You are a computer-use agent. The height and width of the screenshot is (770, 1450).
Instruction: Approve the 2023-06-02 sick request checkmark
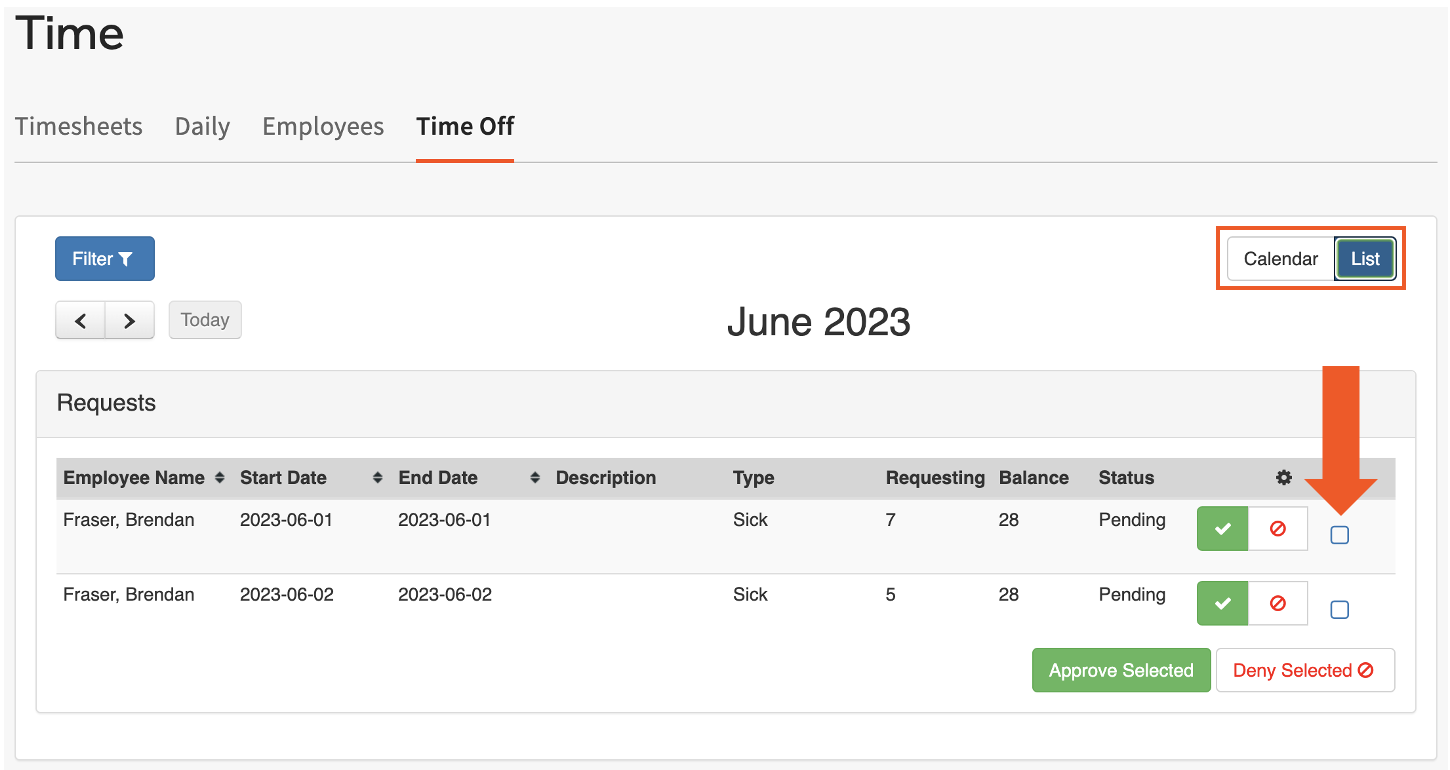(x=1222, y=604)
